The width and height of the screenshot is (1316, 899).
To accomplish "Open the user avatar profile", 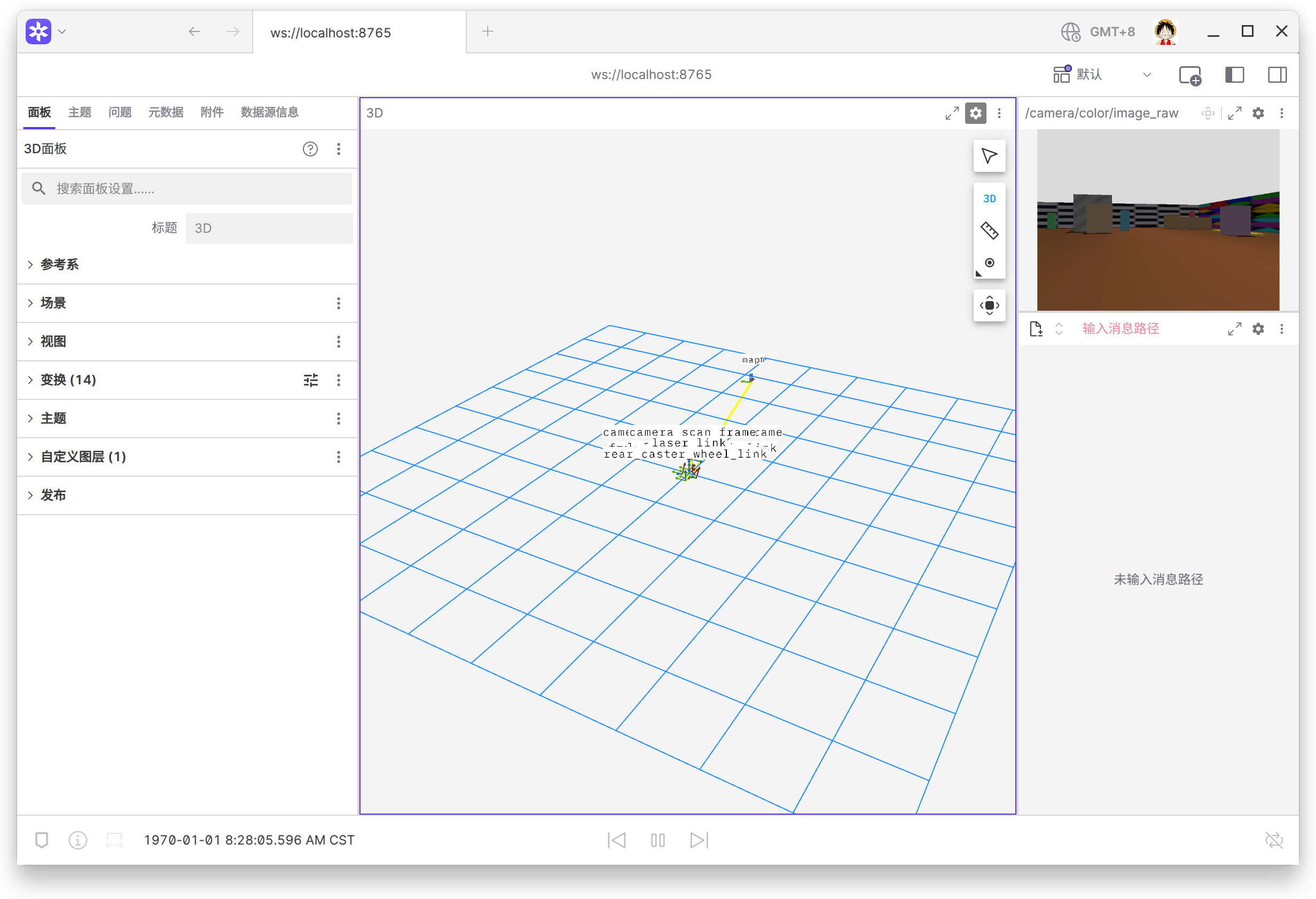I will (x=1165, y=31).
